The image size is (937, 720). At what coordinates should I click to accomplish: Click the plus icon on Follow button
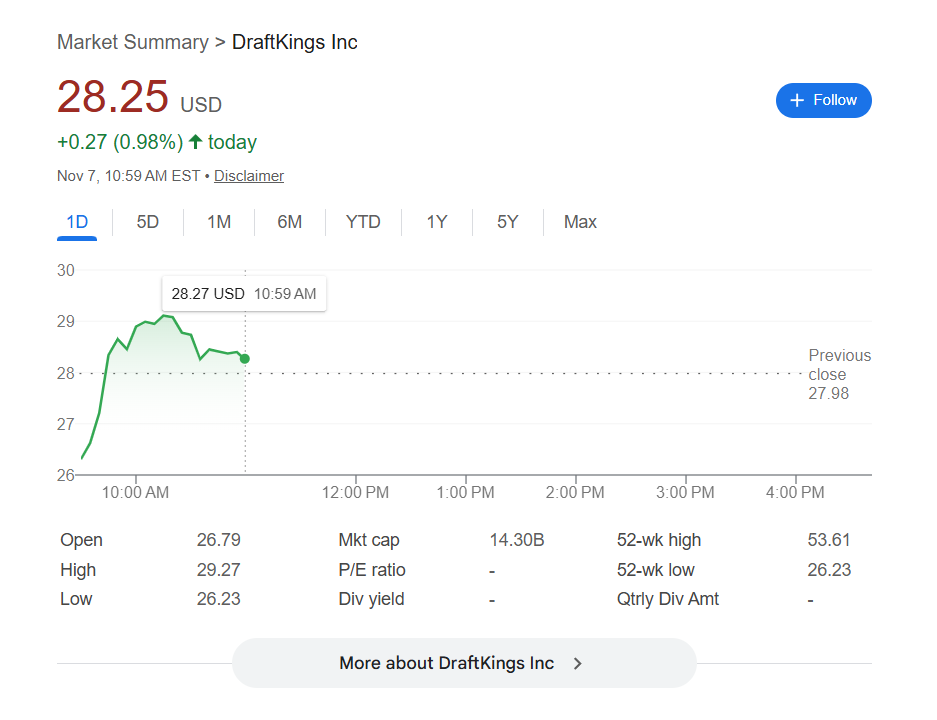(797, 100)
